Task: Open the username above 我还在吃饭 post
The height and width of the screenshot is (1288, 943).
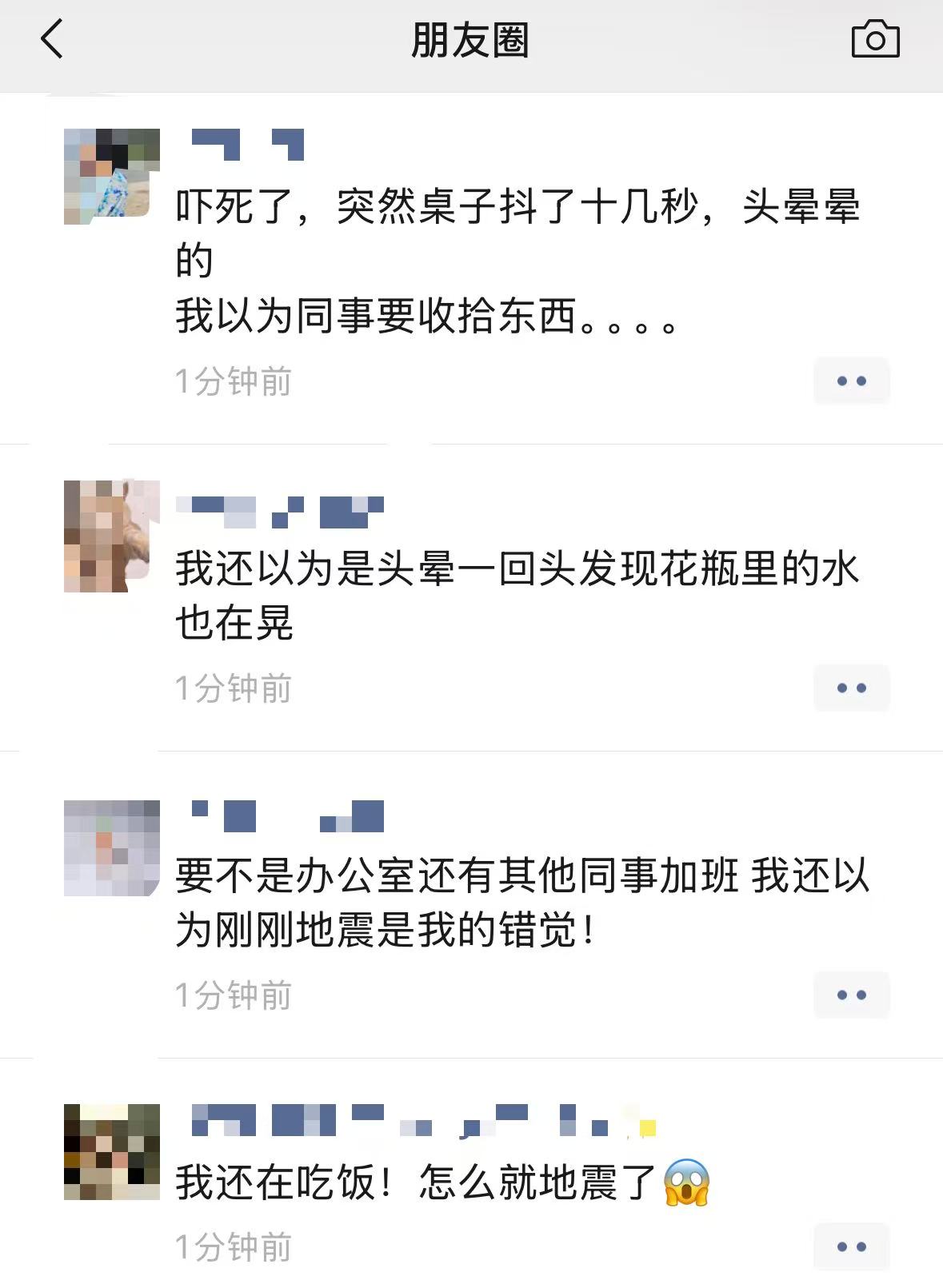Action: tap(424, 1119)
